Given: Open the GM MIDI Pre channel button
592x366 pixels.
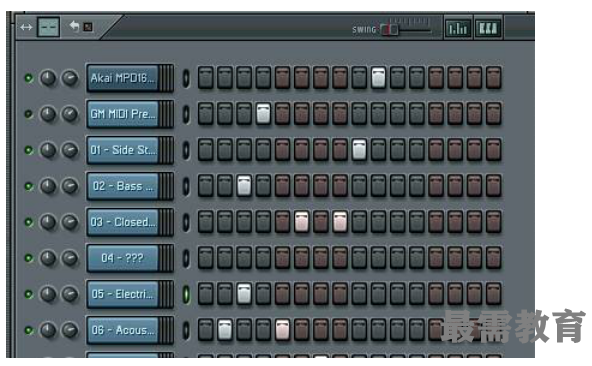Looking at the screenshot, I should tap(122, 114).
